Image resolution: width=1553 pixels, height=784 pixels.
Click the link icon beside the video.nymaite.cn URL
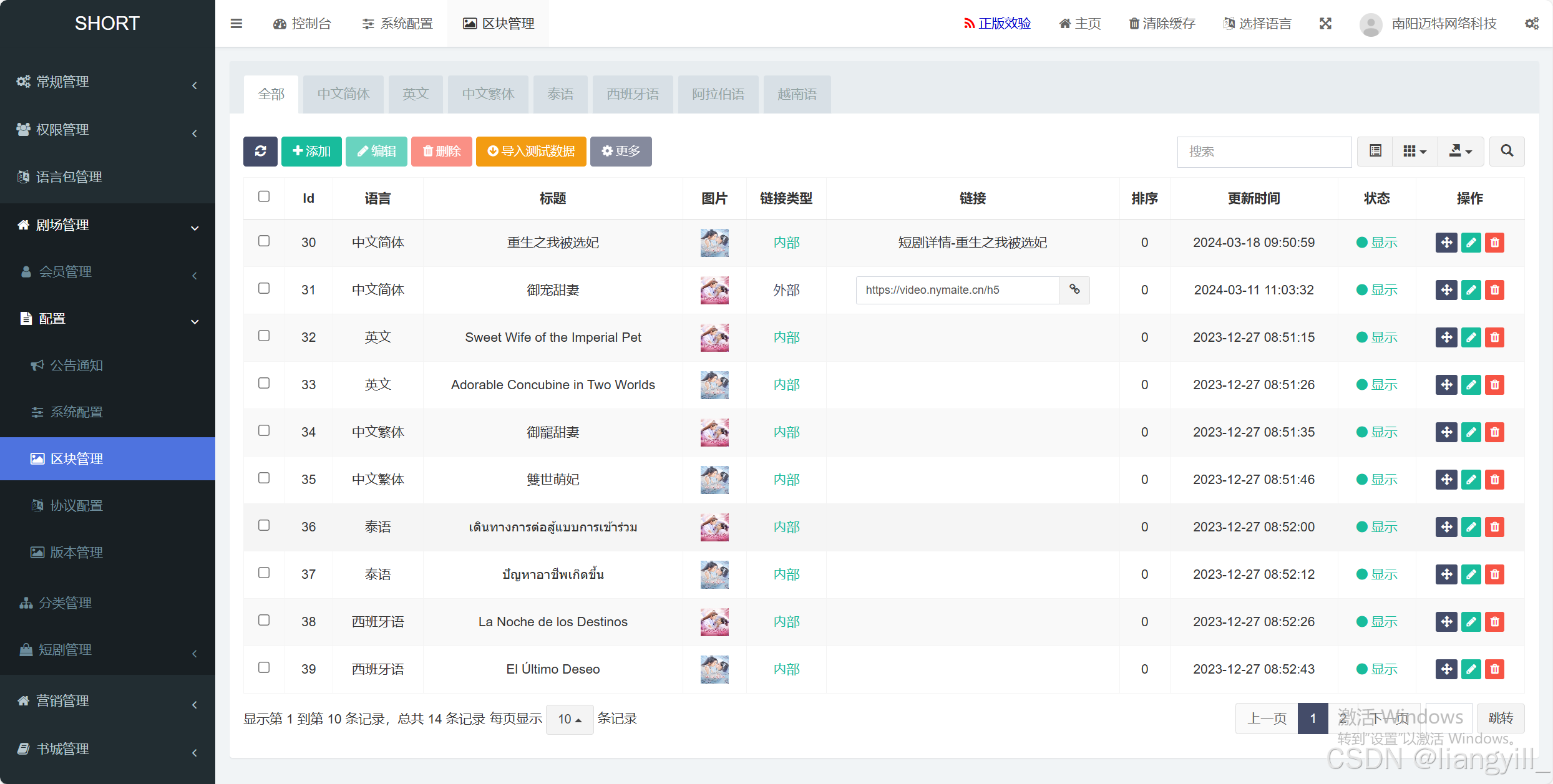click(x=1074, y=289)
